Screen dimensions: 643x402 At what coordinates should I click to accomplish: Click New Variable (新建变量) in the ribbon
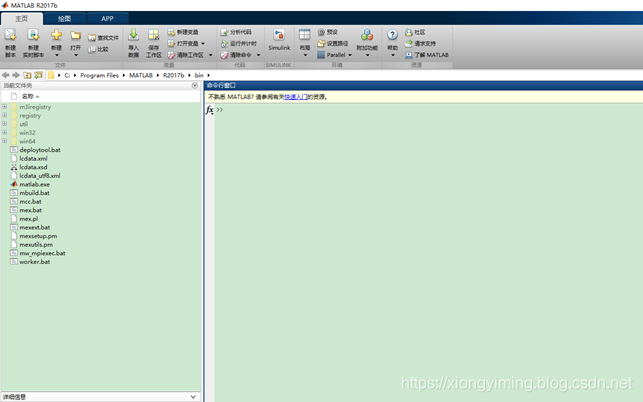[183, 32]
